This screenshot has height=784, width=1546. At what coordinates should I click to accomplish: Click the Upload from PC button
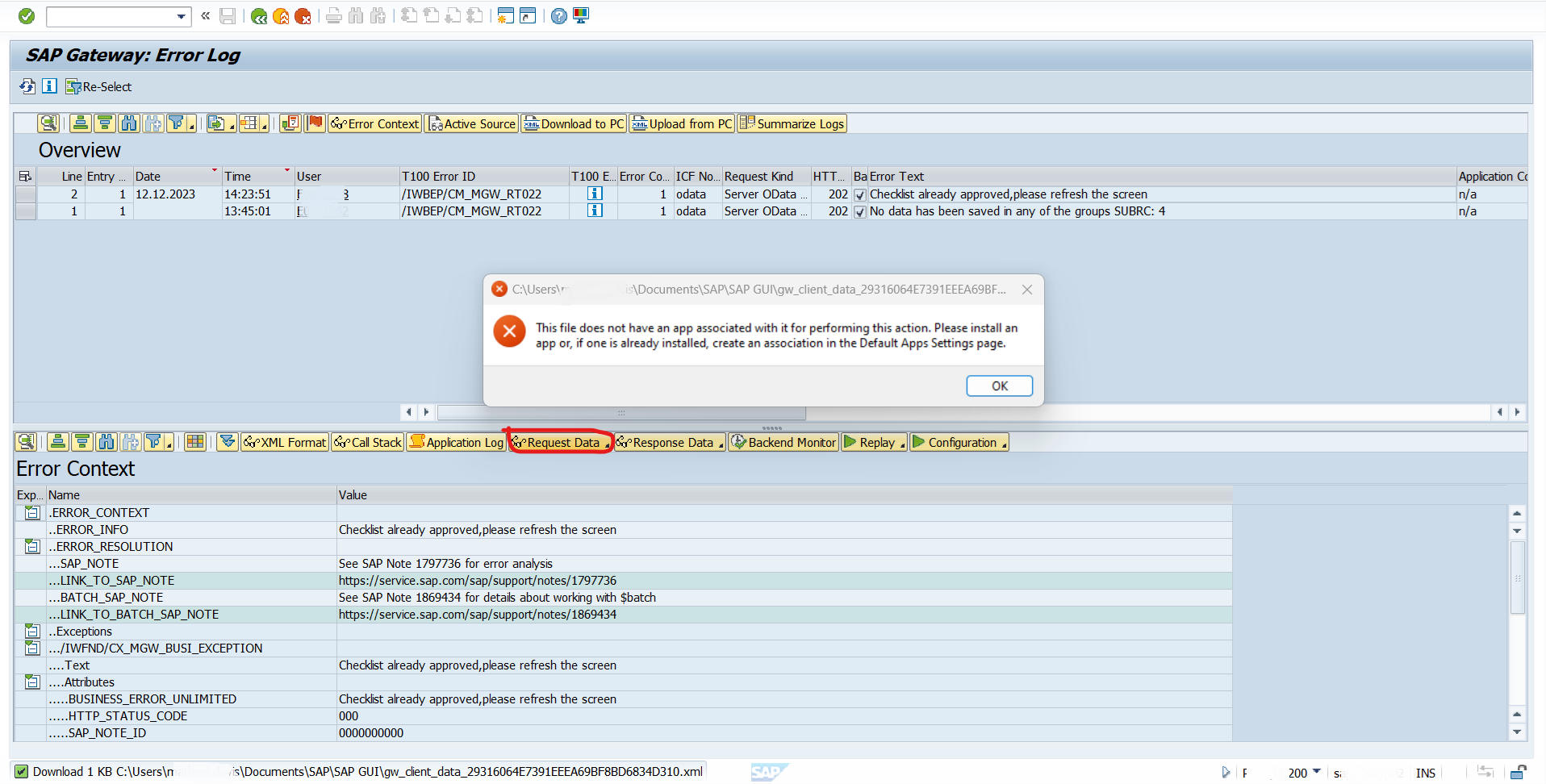pos(682,123)
